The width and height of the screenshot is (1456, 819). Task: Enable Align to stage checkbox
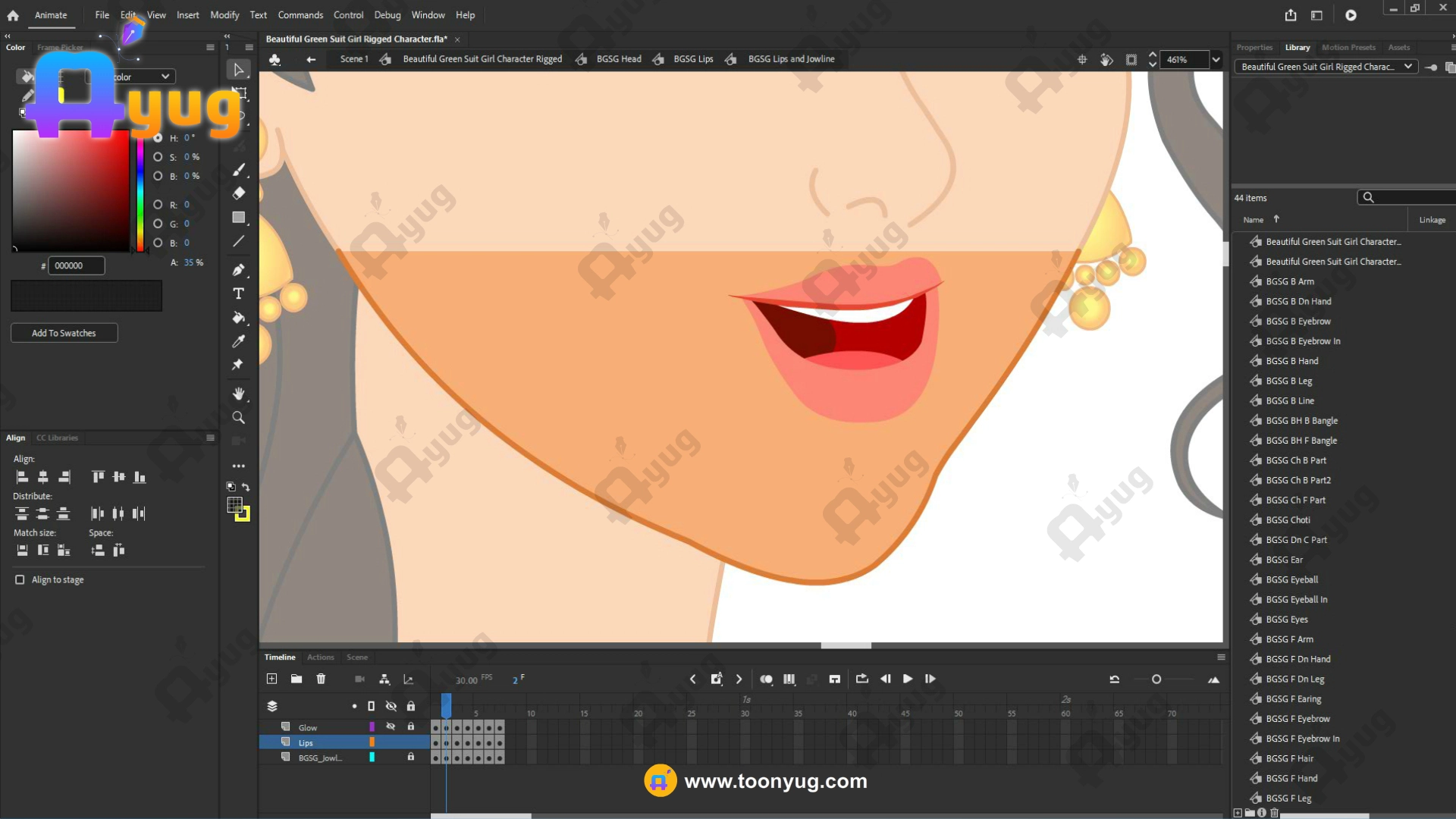[20, 579]
